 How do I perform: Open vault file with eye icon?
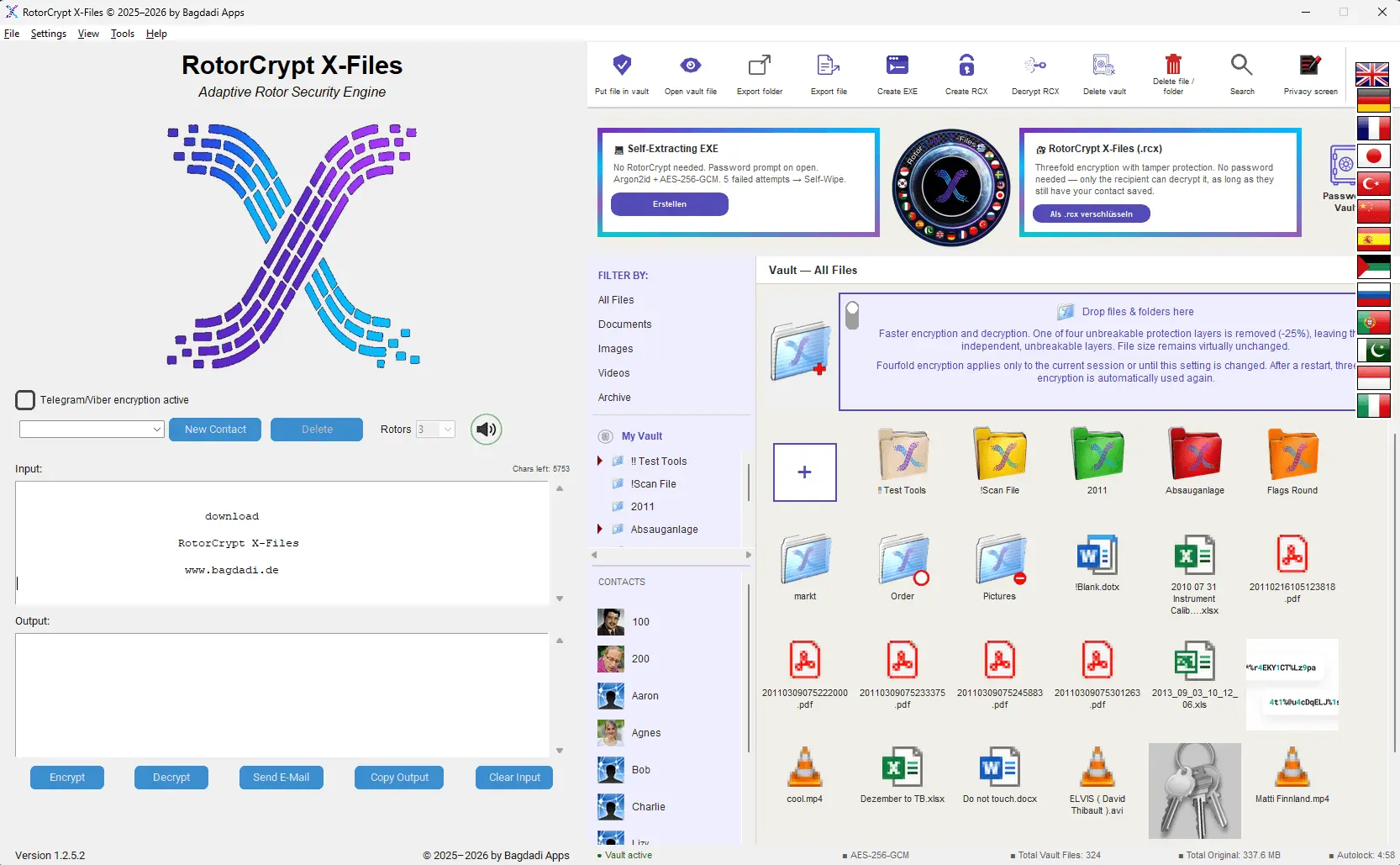691,66
